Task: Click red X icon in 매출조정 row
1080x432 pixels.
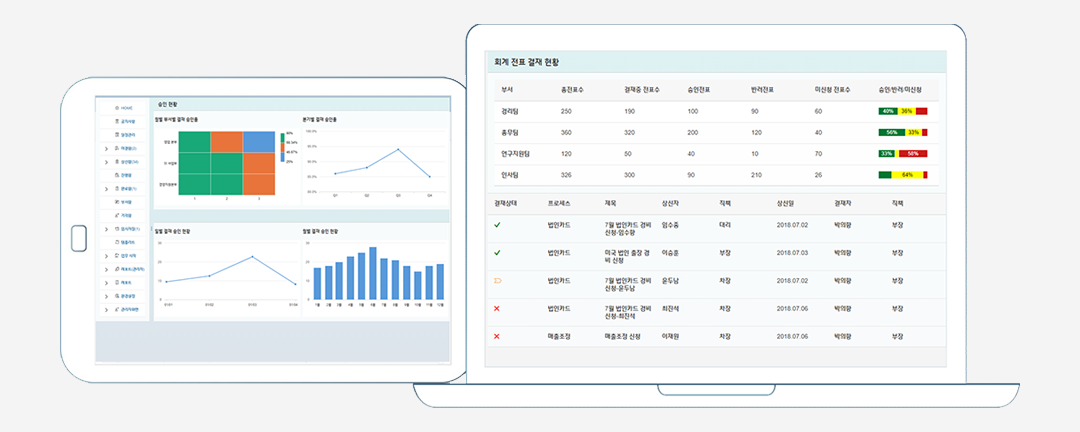Action: point(497,336)
